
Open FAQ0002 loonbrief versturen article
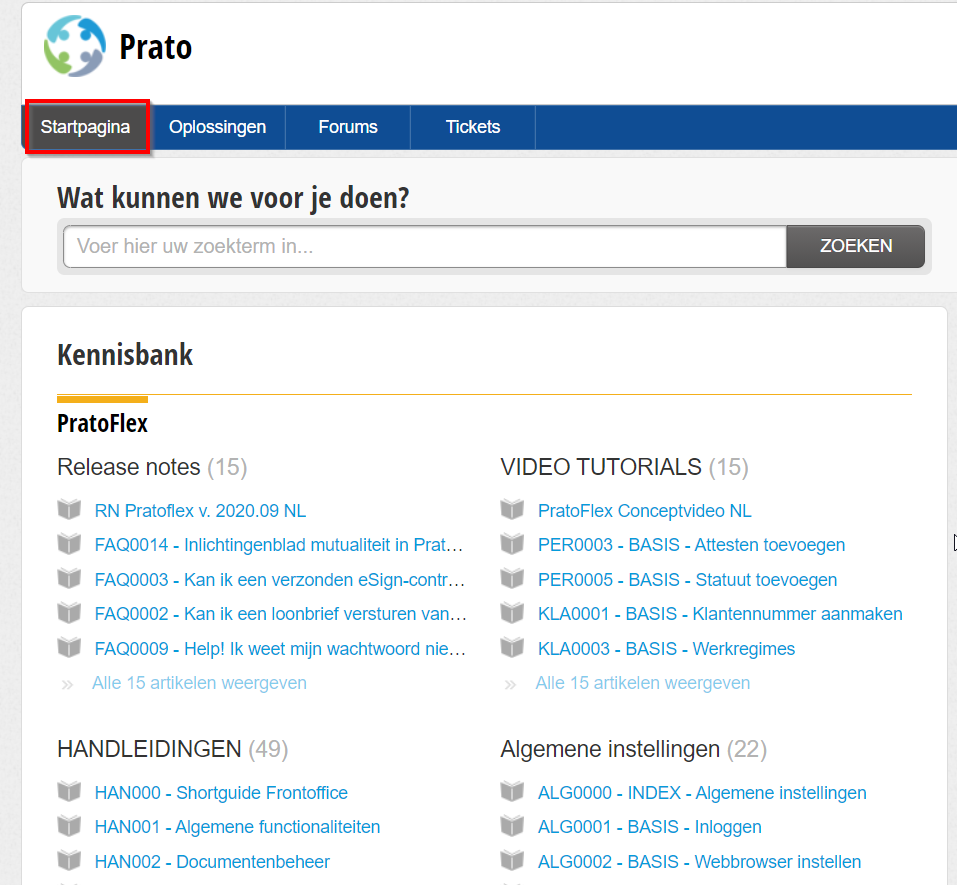[x=281, y=614]
